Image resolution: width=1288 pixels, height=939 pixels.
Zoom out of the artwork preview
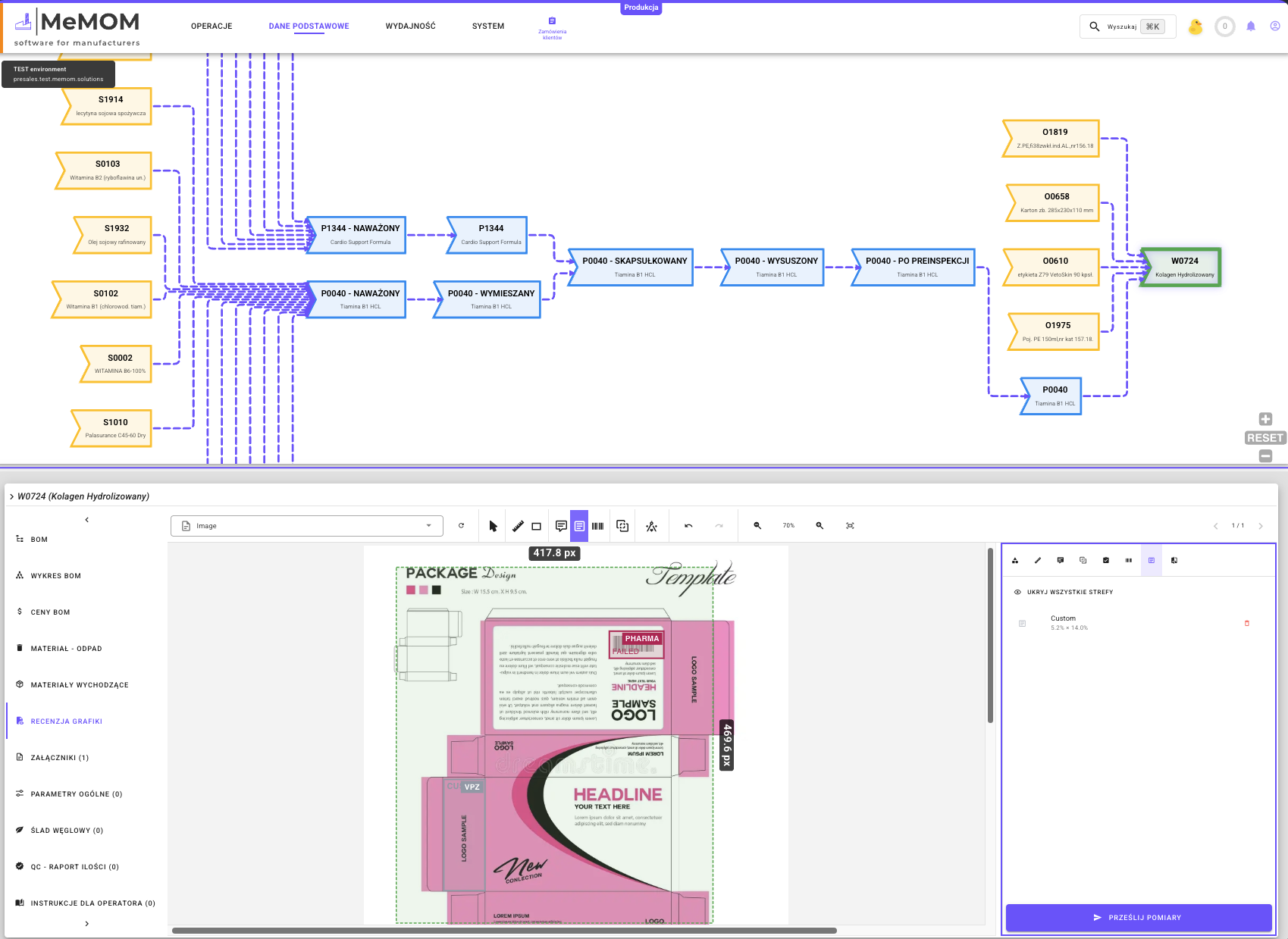point(757,526)
